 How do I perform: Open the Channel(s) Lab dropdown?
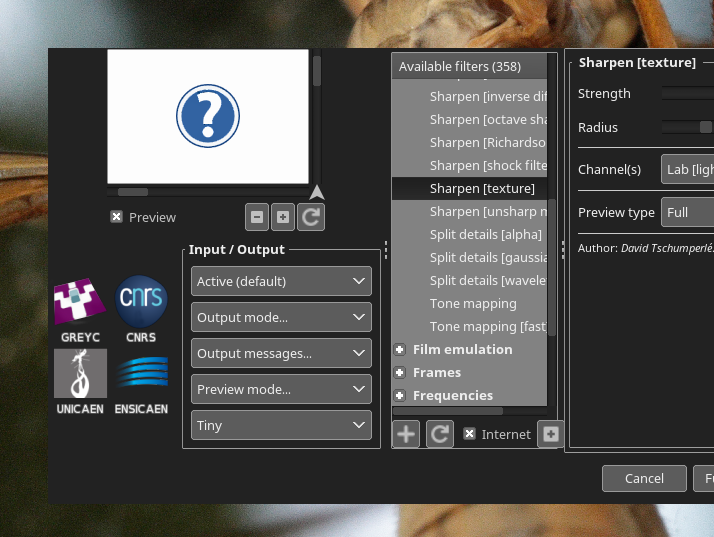point(688,169)
